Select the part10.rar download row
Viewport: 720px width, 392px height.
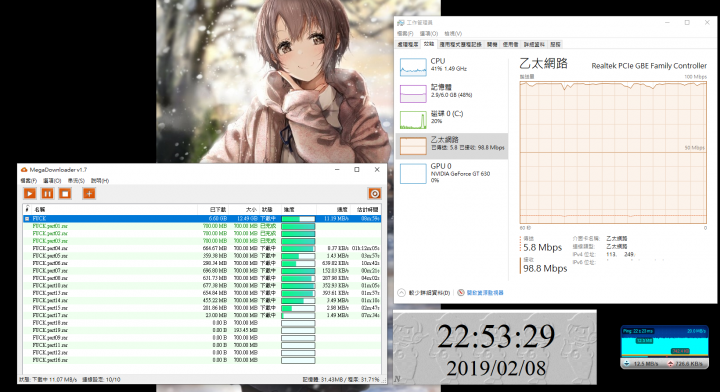click(202, 286)
